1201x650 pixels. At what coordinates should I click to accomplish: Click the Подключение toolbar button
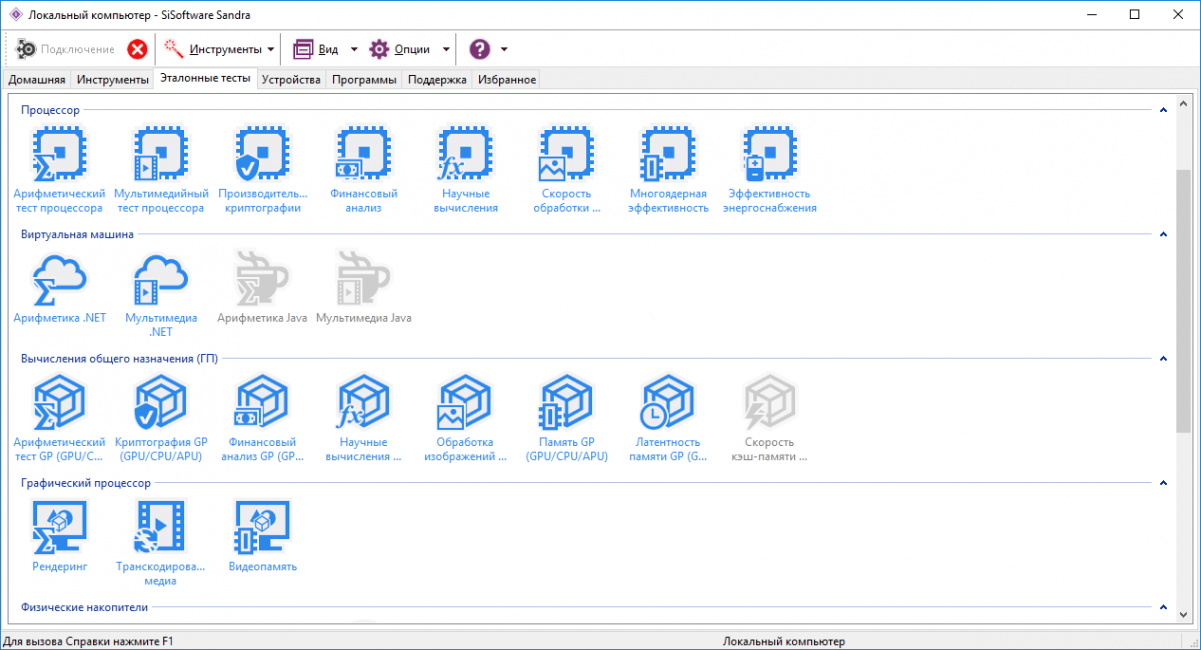[x=66, y=49]
